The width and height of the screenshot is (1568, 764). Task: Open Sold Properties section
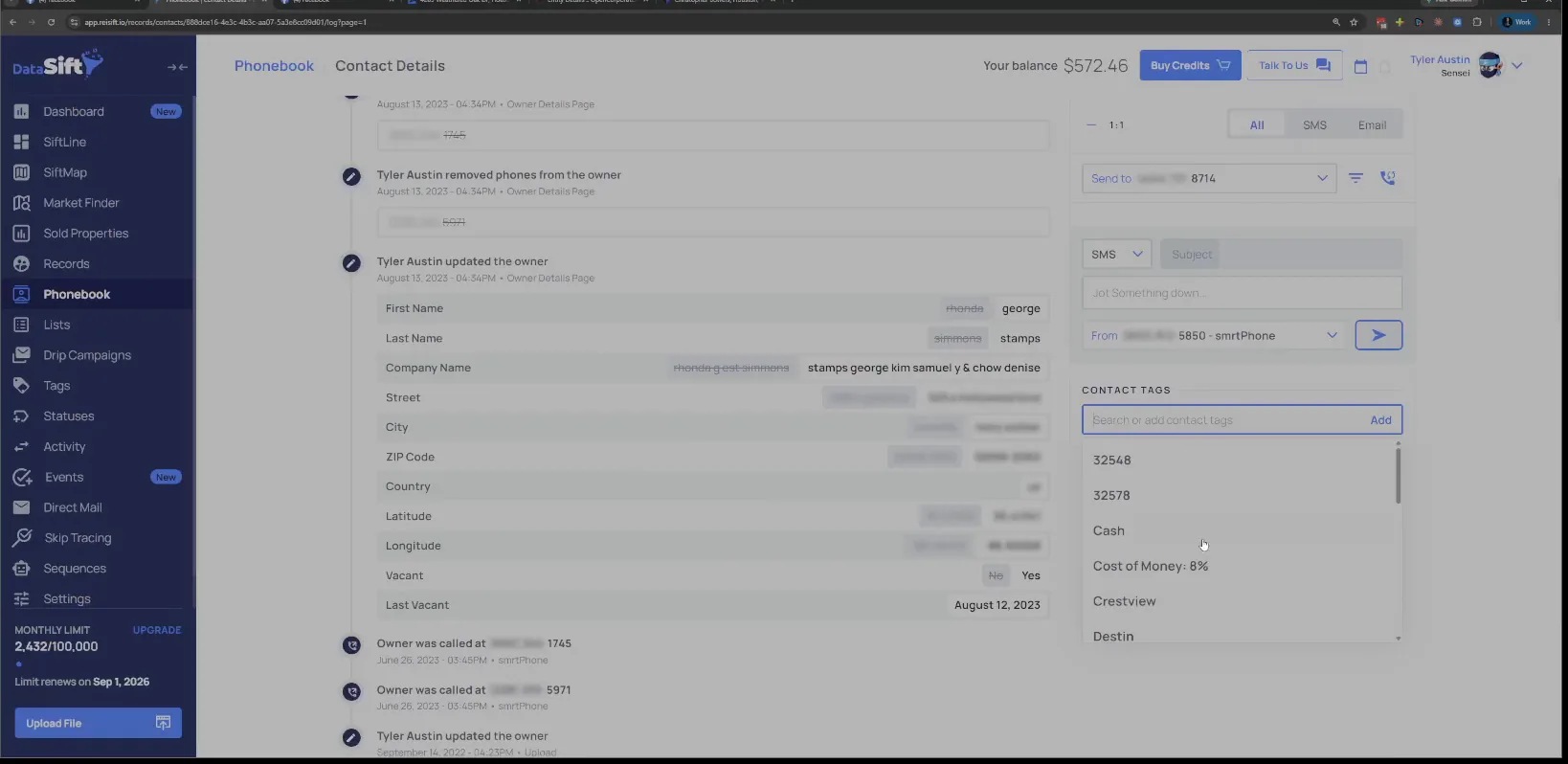[85, 234]
